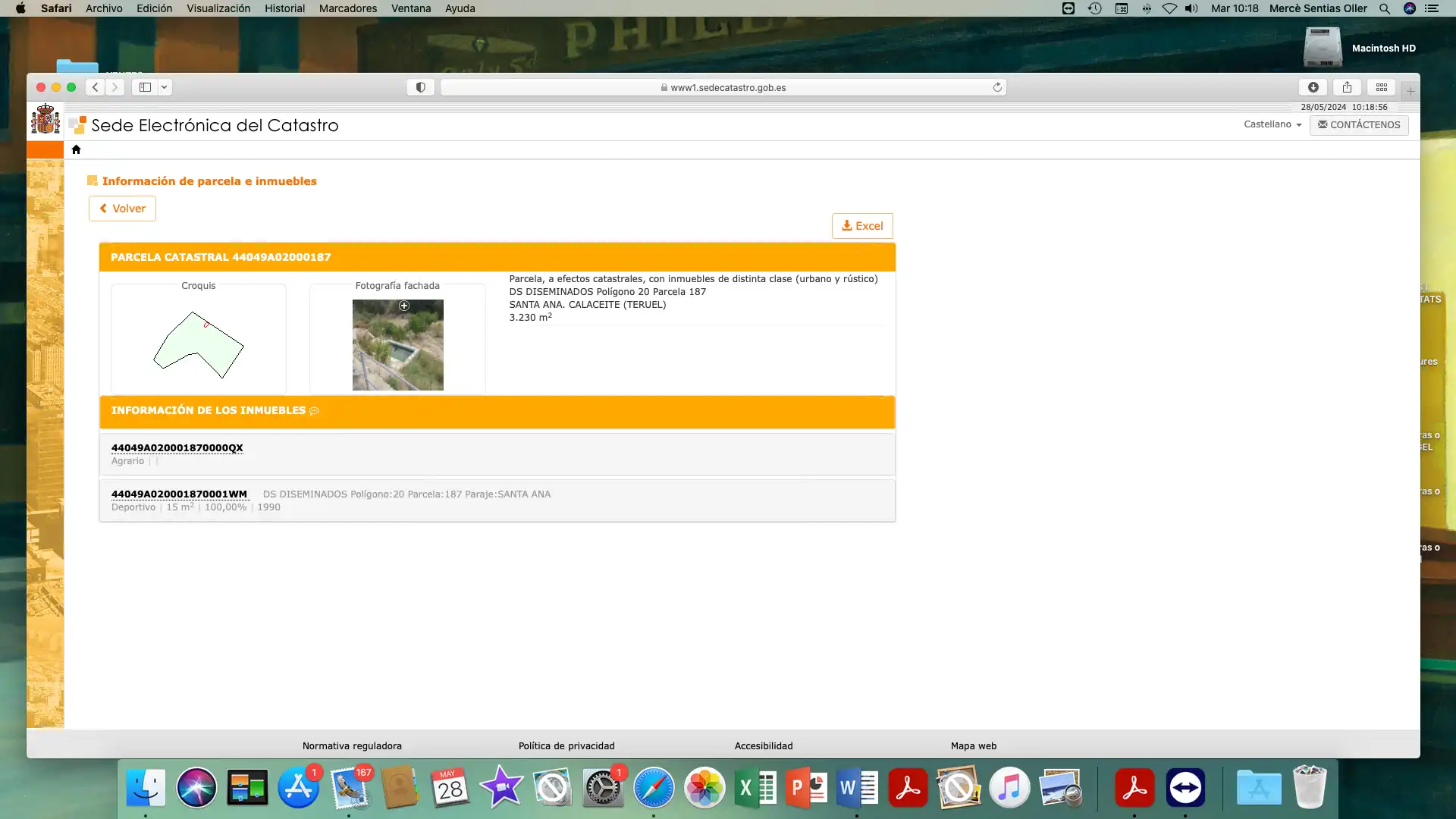Reload the page with the refresh icon
This screenshot has width=1456, height=819.
pos(997,87)
